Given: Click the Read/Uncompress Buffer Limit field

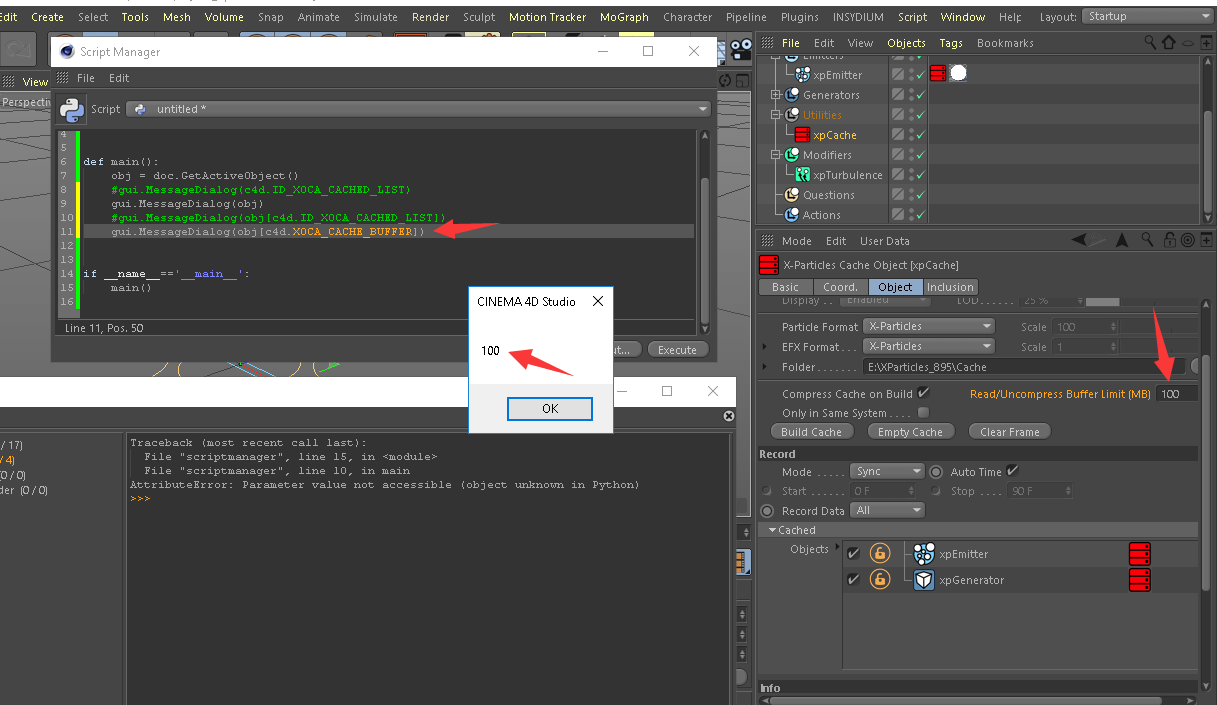Looking at the screenshot, I should tap(1177, 394).
